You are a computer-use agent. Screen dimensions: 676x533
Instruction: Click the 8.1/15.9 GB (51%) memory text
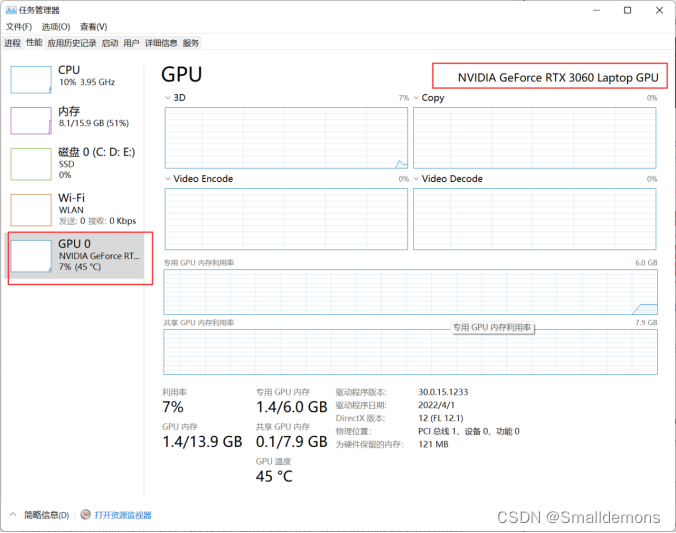(x=94, y=123)
